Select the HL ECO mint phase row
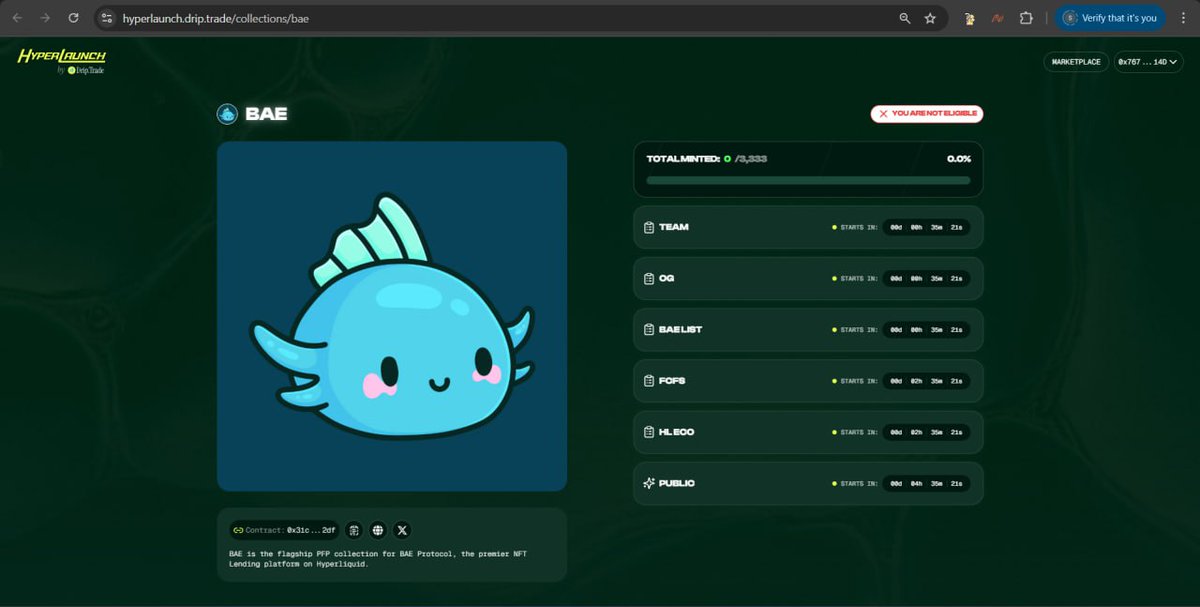The image size is (1200, 607). [x=808, y=432]
